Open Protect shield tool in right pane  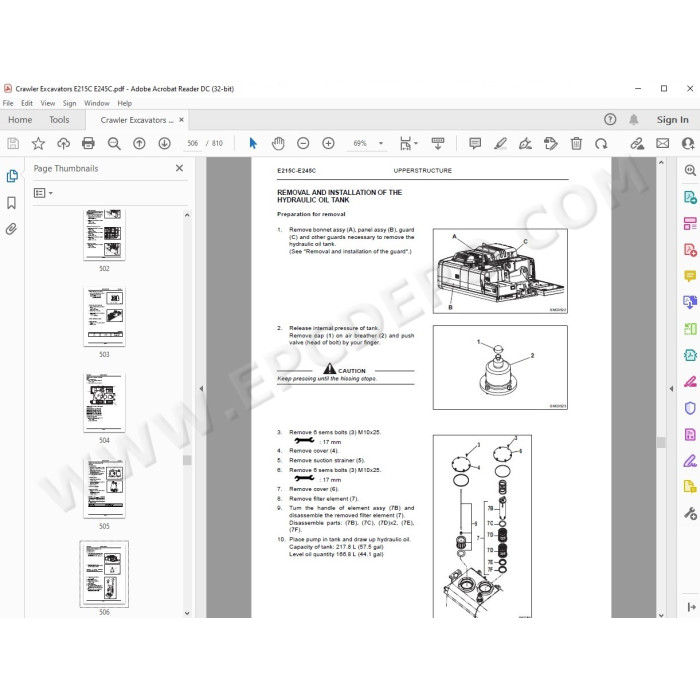click(x=690, y=408)
